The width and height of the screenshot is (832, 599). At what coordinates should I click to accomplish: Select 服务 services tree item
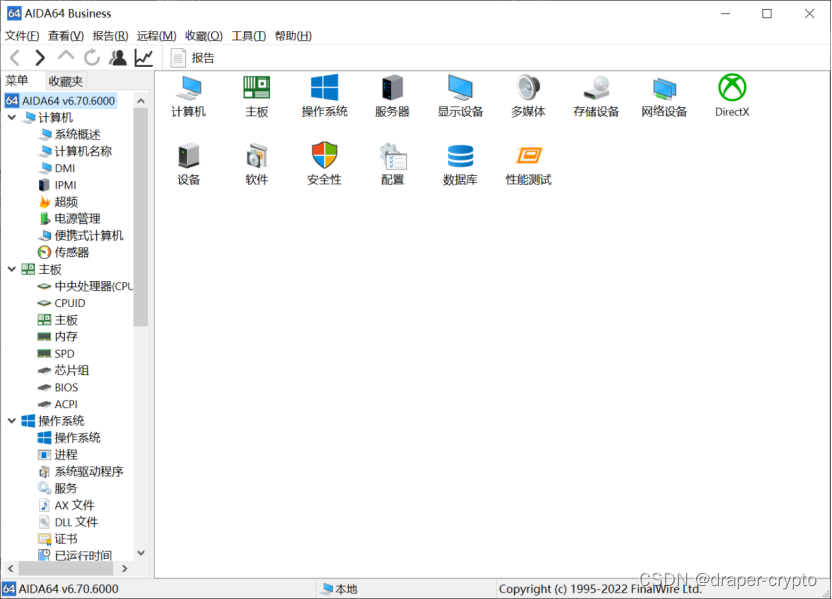[58, 488]
